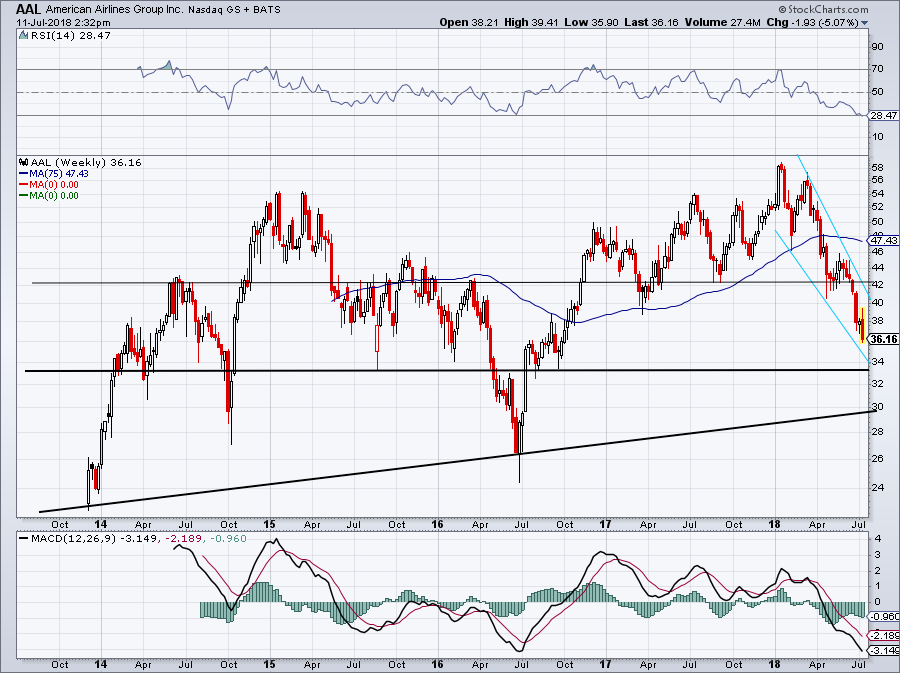Image resolution: width=900 pixels, height=673 pixels.
Task: Click the AAL (Weekly) 36.16 legend text
Action: (x=86, y=162)
